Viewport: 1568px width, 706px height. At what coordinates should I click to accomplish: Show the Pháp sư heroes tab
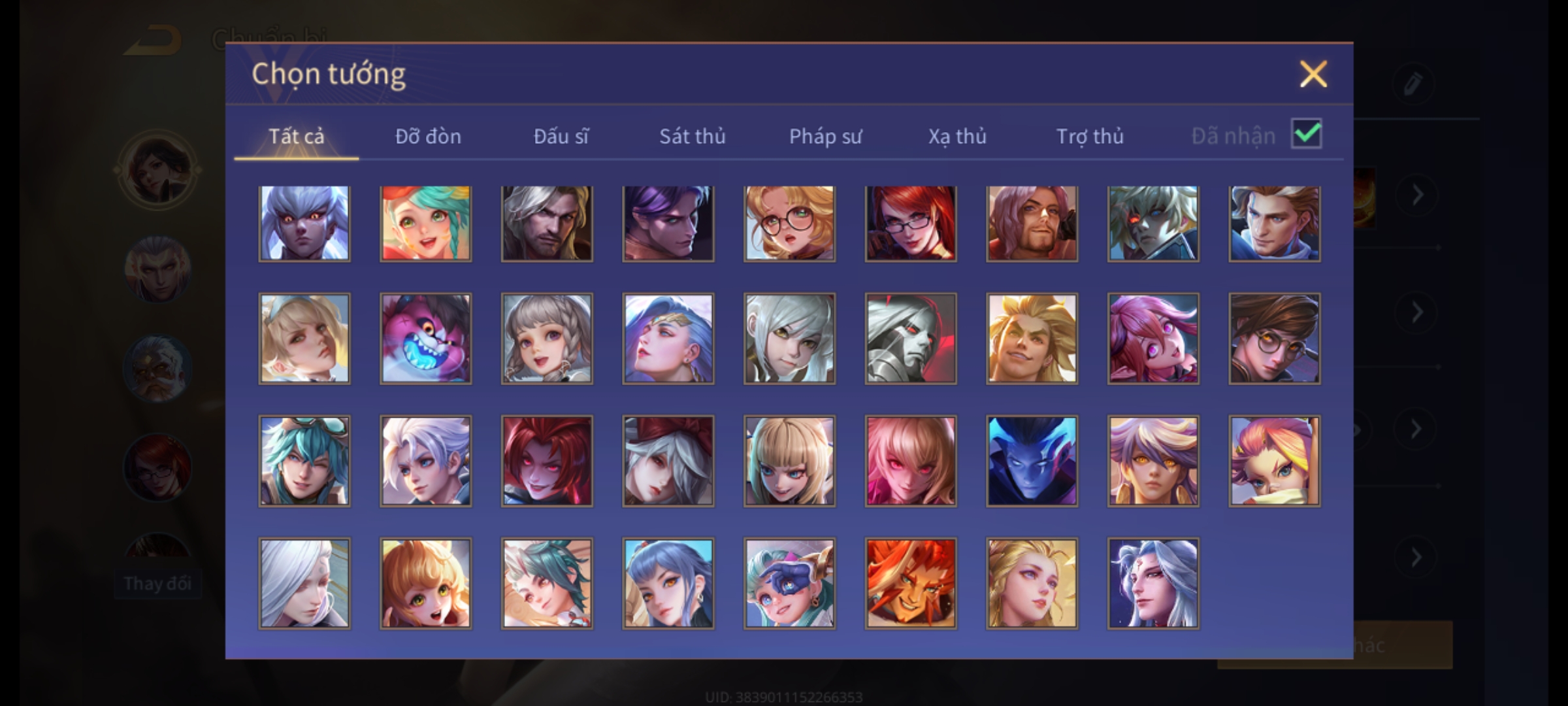(825, 136)
